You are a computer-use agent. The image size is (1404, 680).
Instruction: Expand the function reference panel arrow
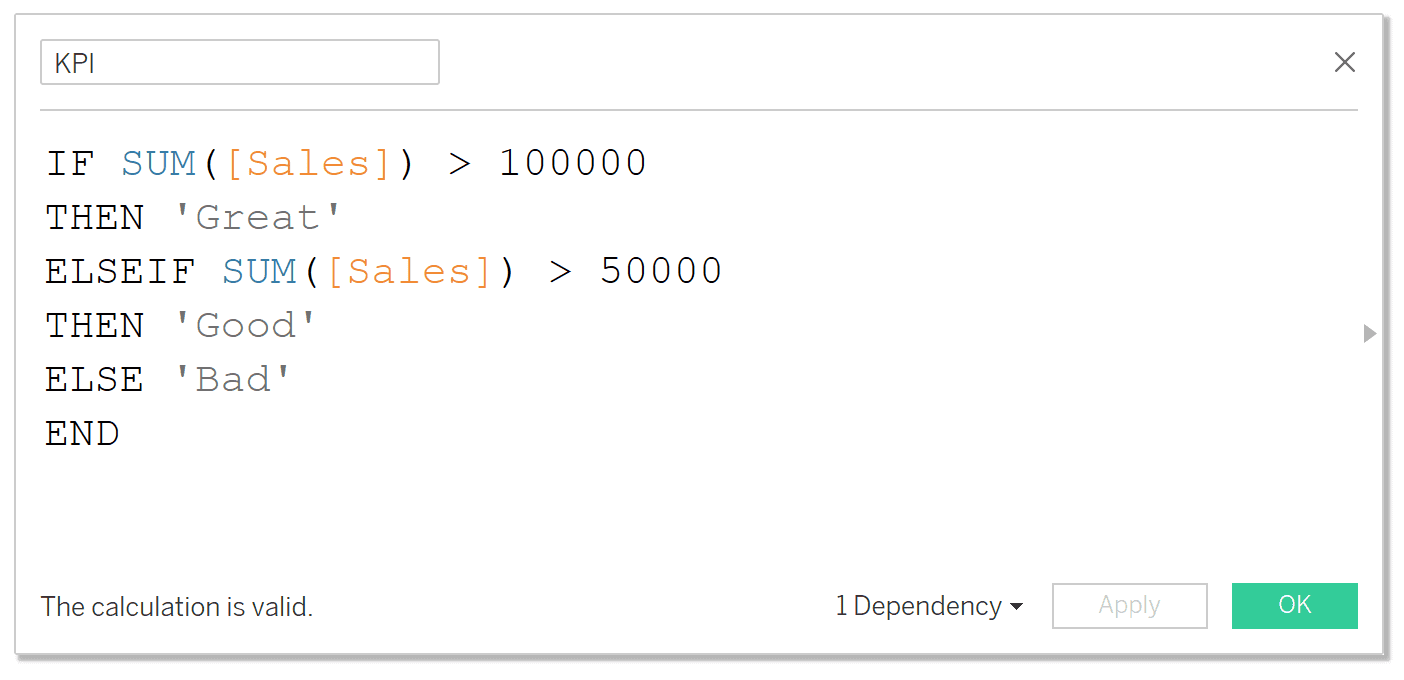1369,333
